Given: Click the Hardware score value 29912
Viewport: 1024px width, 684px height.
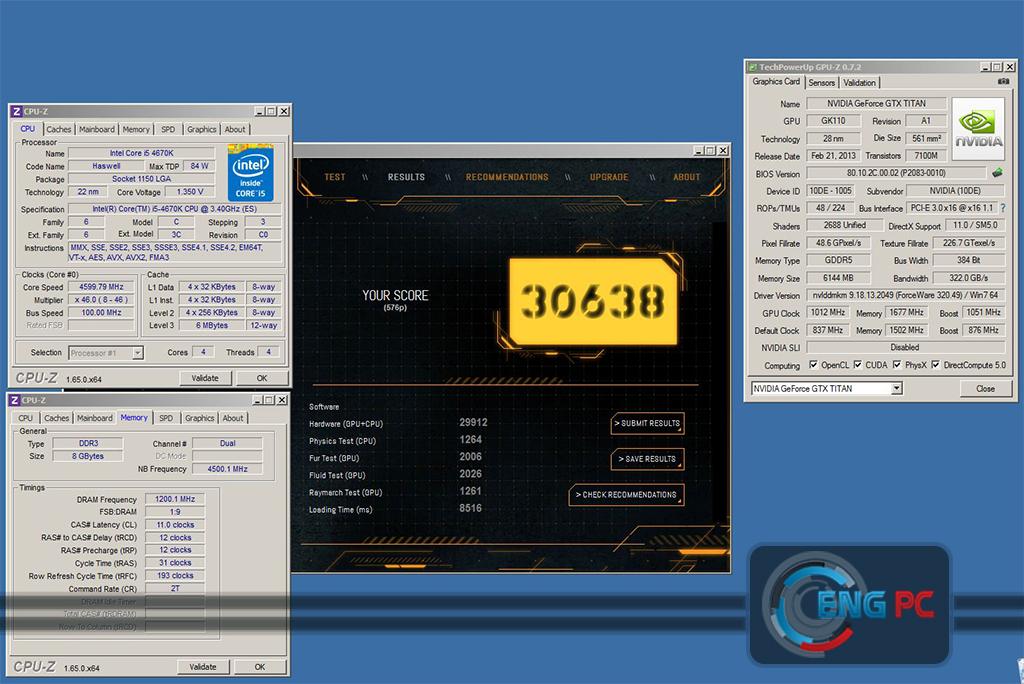Looking at the screenshot, I should click(x=473, y=423).
